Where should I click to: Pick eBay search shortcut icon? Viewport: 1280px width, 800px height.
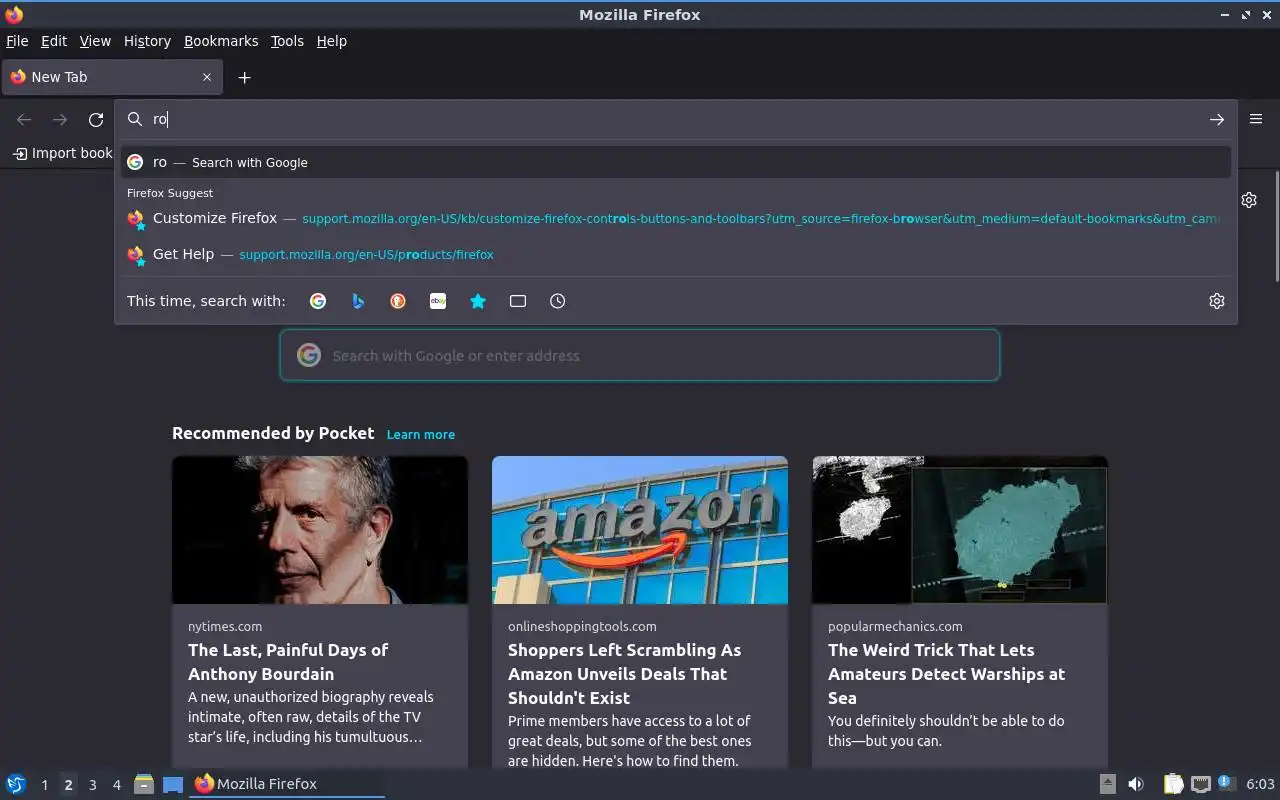[438, 301]
